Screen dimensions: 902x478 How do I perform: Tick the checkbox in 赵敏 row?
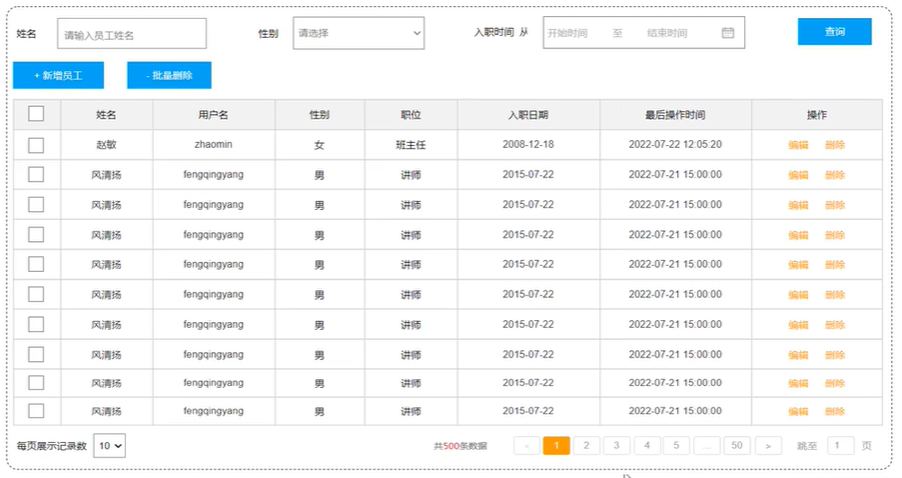tap(36, 145)
